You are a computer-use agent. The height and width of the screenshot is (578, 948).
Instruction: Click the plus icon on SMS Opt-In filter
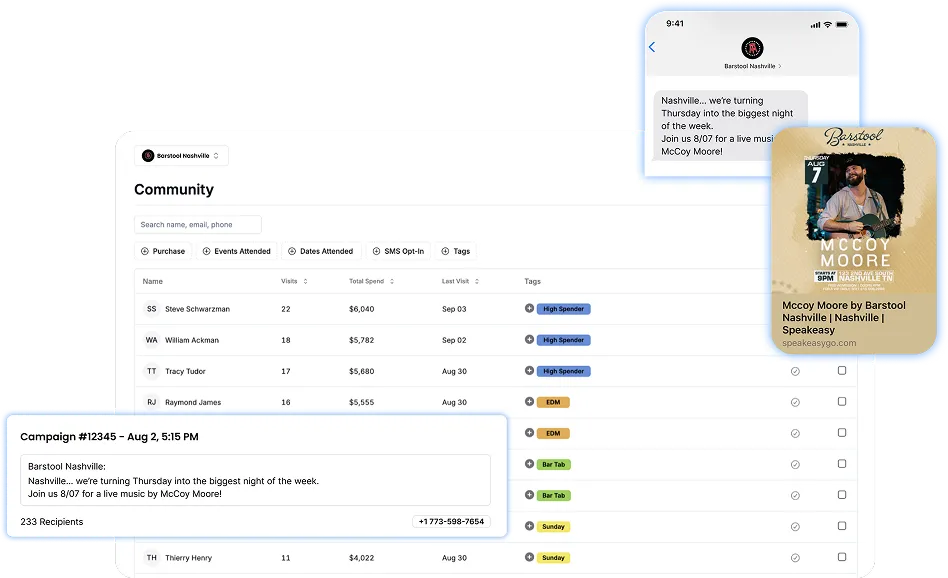(x=375, y=251)
